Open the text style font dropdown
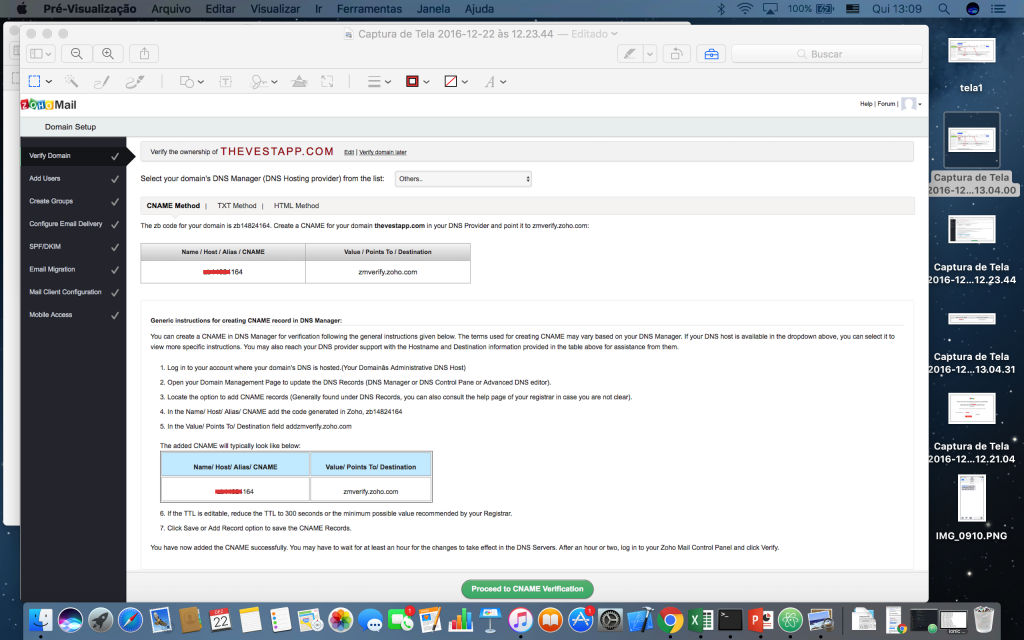The height and width of the screenshot is (640, 1024). 496,82
